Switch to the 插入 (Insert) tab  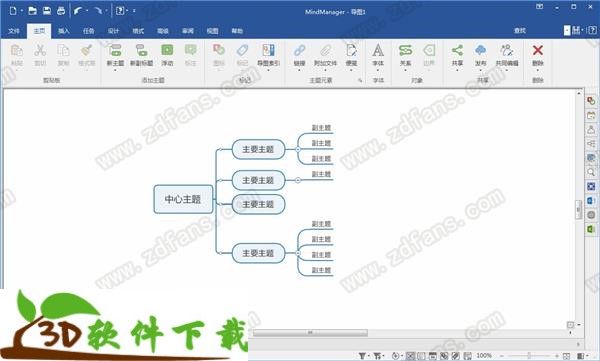pos(64,31)
